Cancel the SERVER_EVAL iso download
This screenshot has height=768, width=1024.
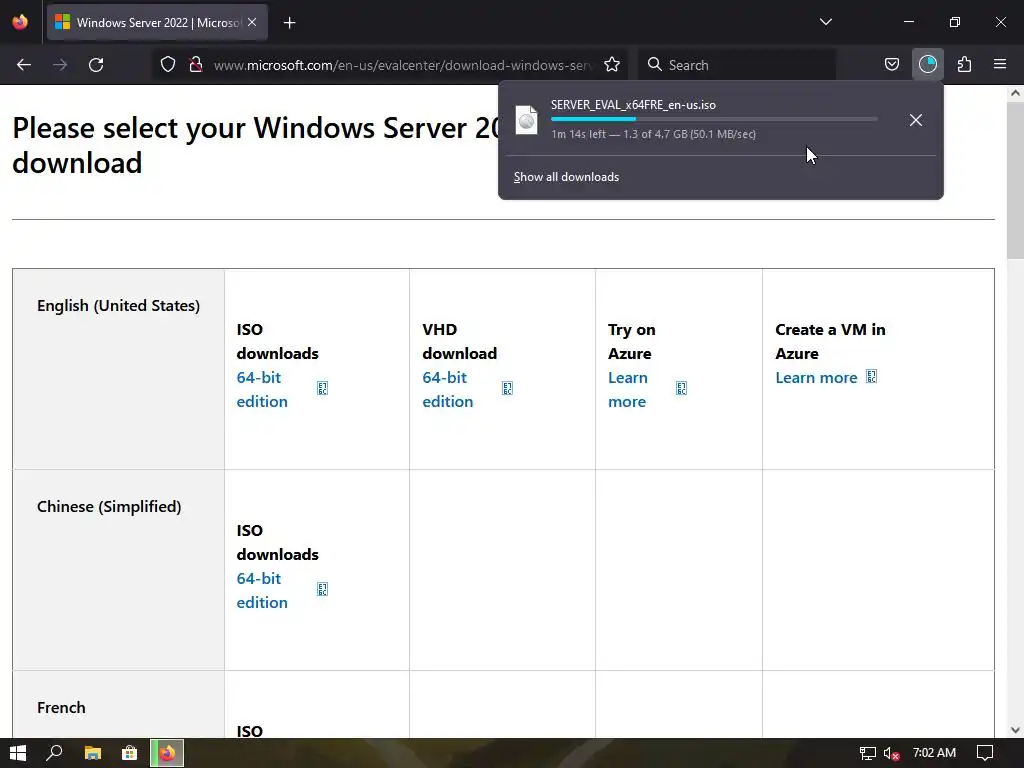(916, 120)
